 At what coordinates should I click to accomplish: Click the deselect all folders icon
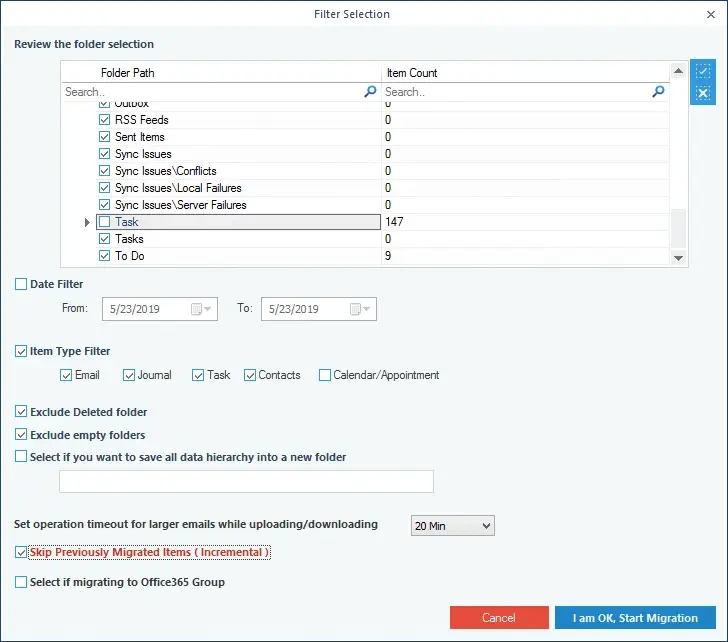coord(702,93)
